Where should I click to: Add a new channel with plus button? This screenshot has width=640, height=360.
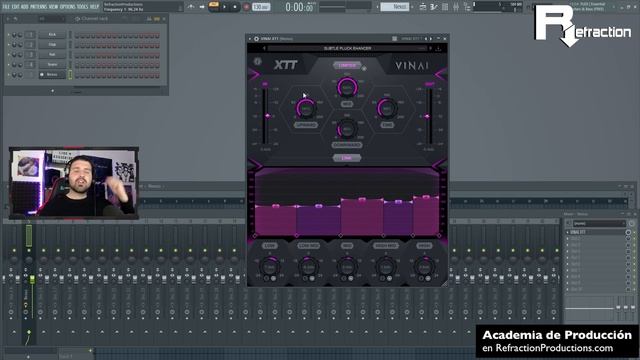(x=53, y=91)
